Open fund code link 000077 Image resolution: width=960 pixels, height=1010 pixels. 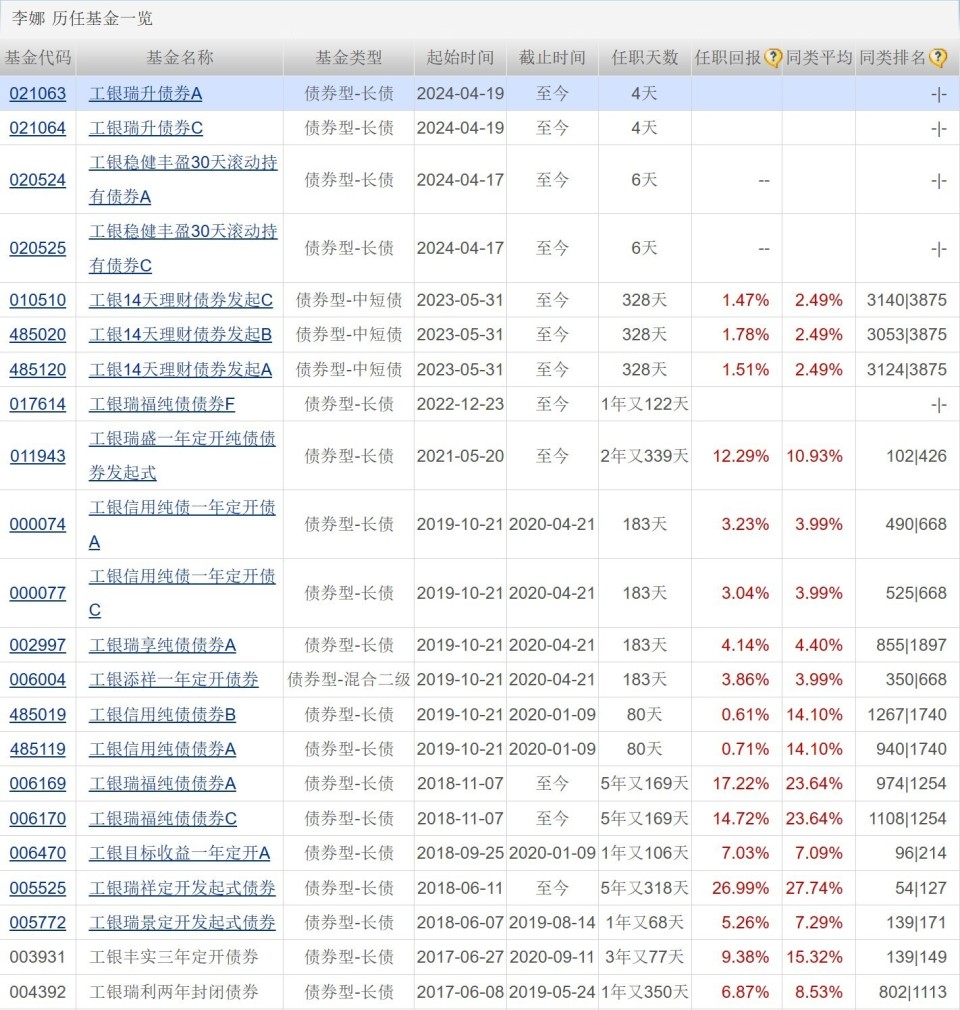[37, 593]
